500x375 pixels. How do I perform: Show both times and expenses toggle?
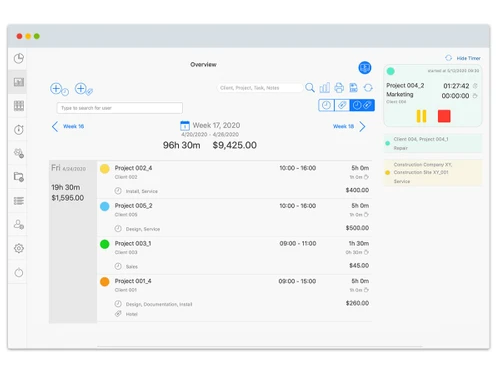[x=362, y=105]
